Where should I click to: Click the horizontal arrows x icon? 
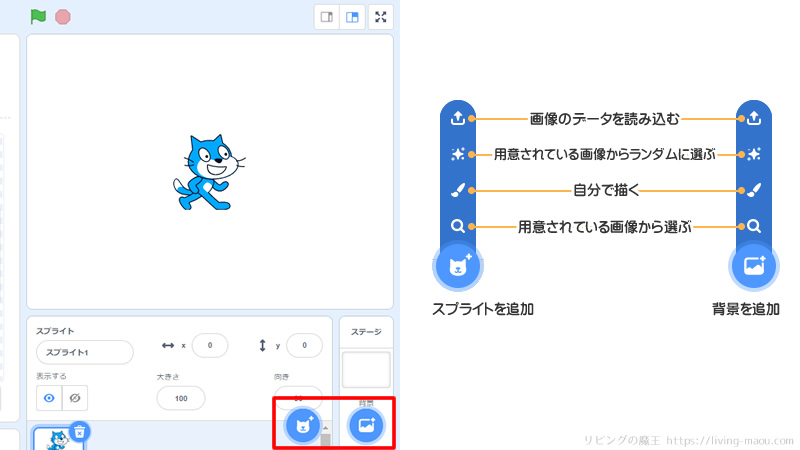pos(168,345)
